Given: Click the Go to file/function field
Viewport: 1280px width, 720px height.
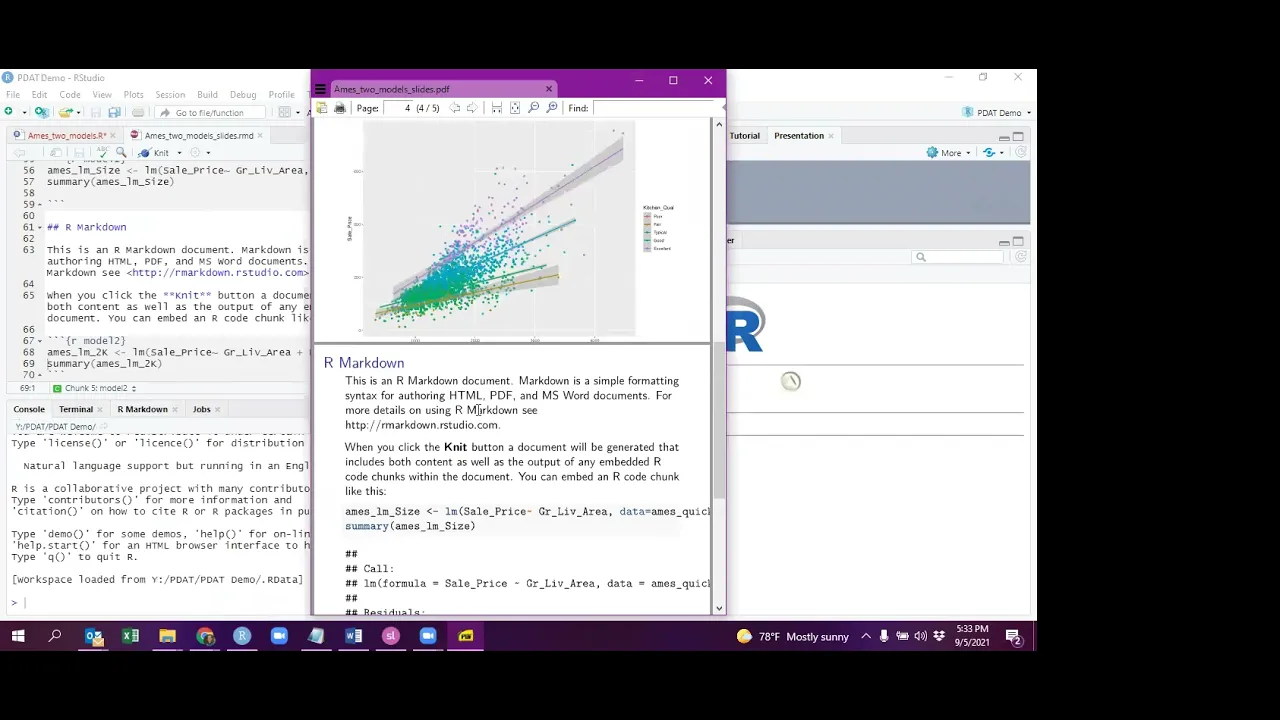Looking at the screenshot, I should pos(210,112).
